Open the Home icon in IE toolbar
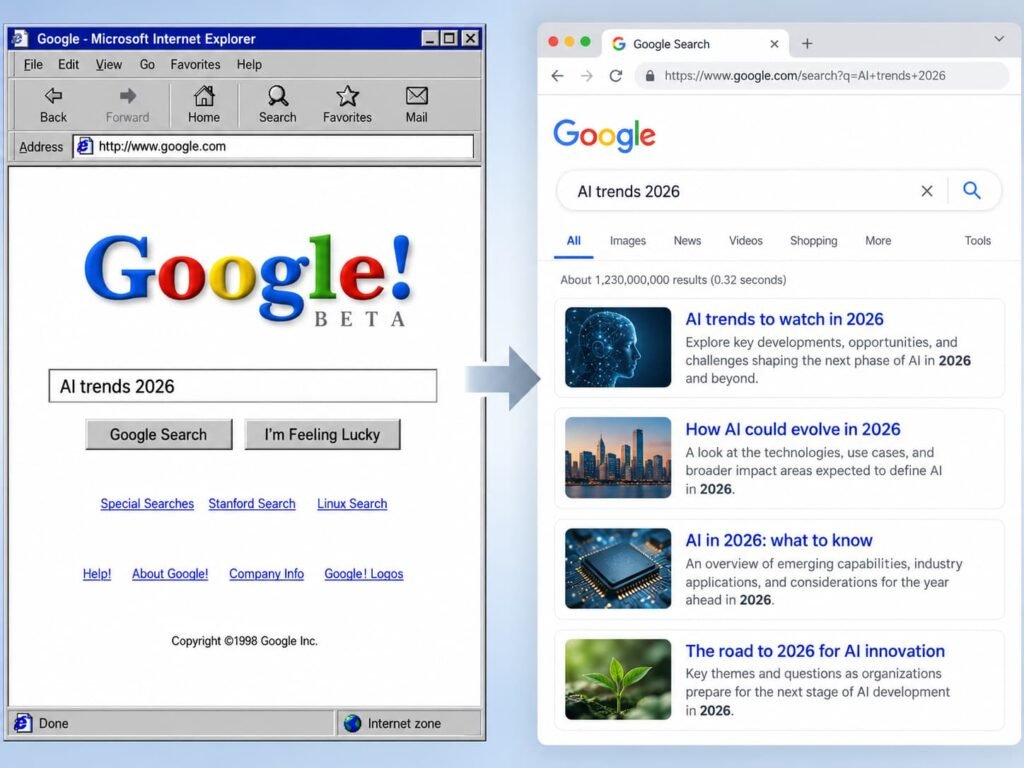This screenshot has height=768, width=1024. (204, 96)
